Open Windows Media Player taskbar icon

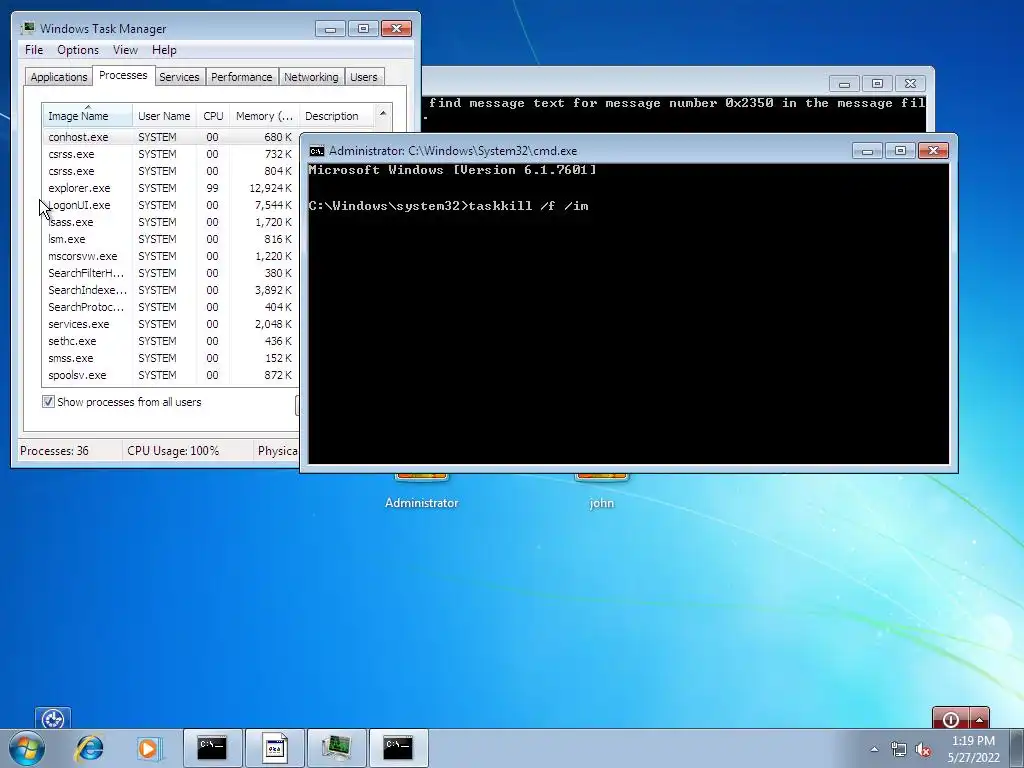pyautogui.click(x=149, y=748)
